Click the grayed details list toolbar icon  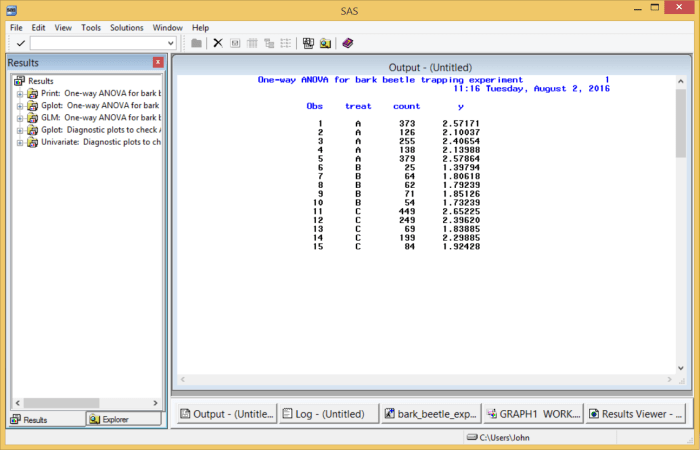click(286, 43)
